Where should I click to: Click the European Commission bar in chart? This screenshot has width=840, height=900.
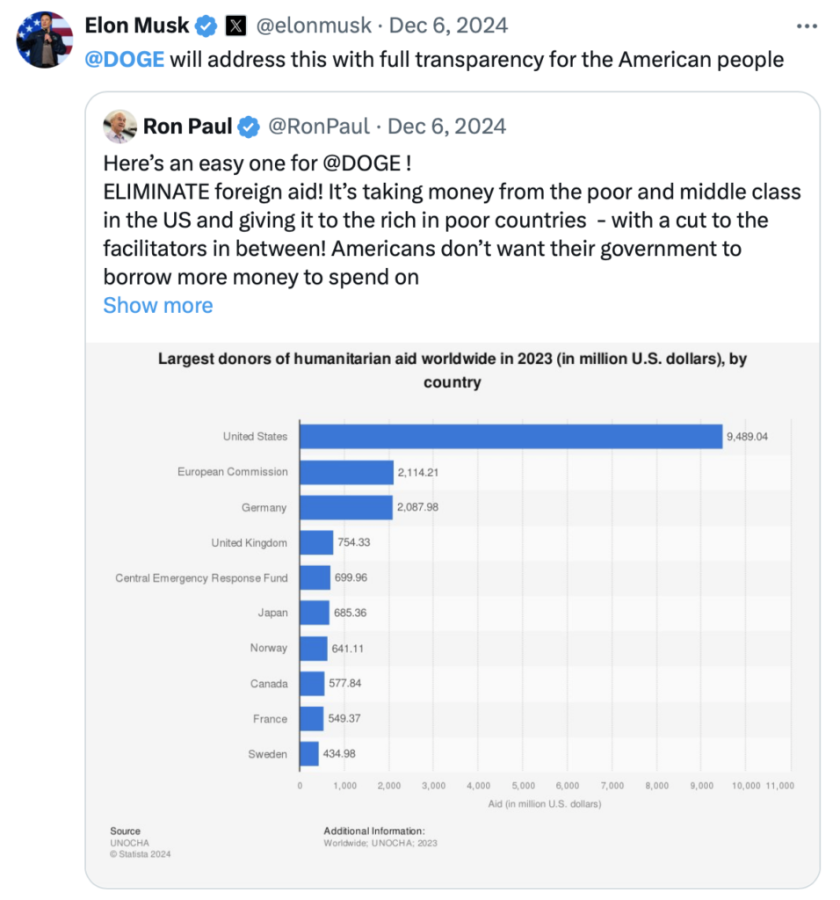[x=346, y=472]
